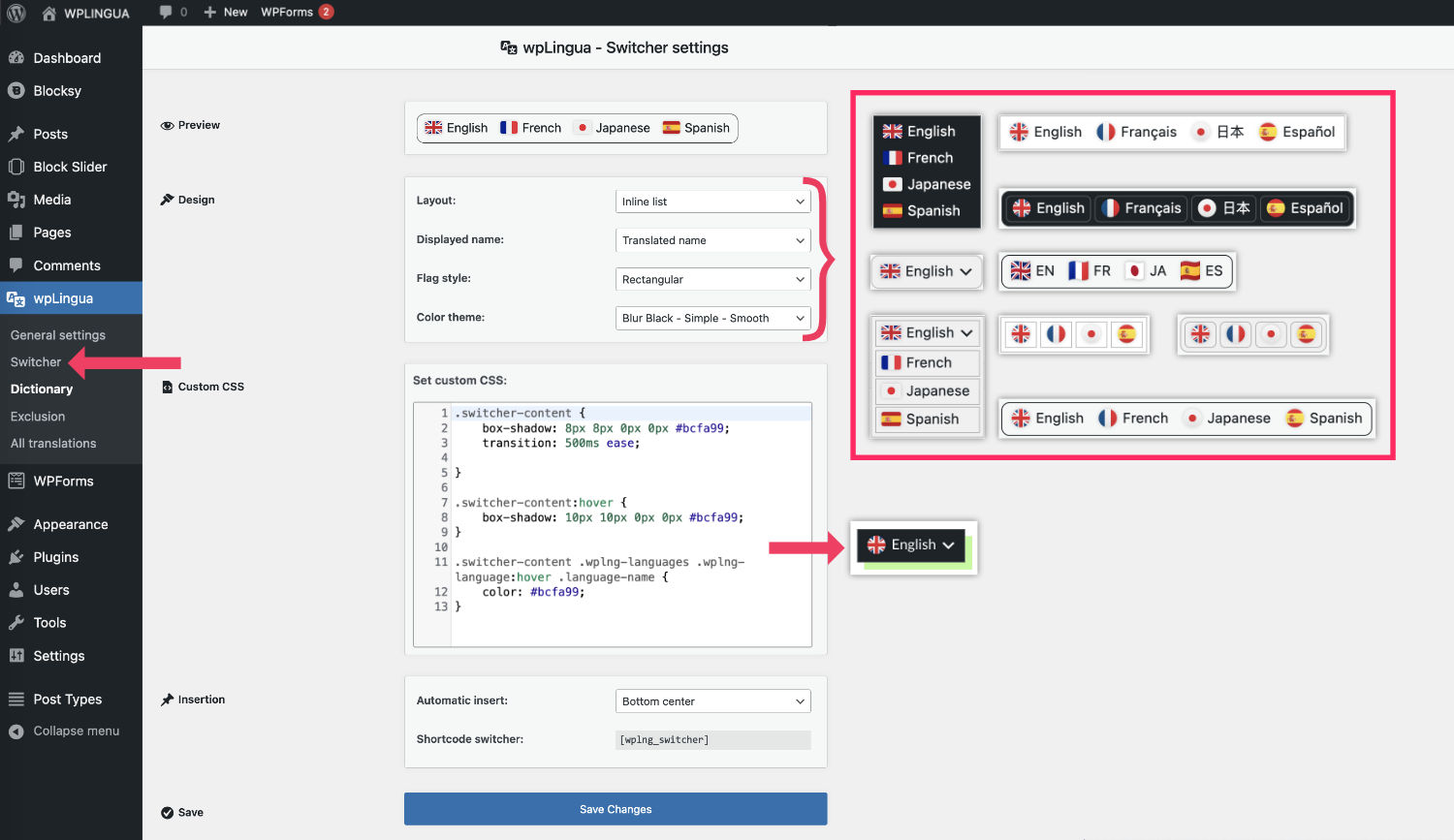Click the Users person icon
1454x840 pixels.
click(16, 590)
